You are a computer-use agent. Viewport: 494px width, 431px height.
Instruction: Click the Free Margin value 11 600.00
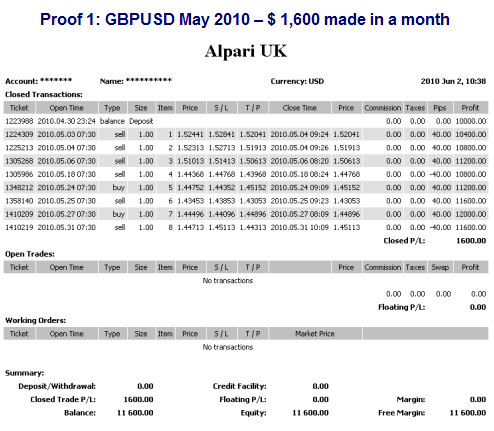pos(468,413)
